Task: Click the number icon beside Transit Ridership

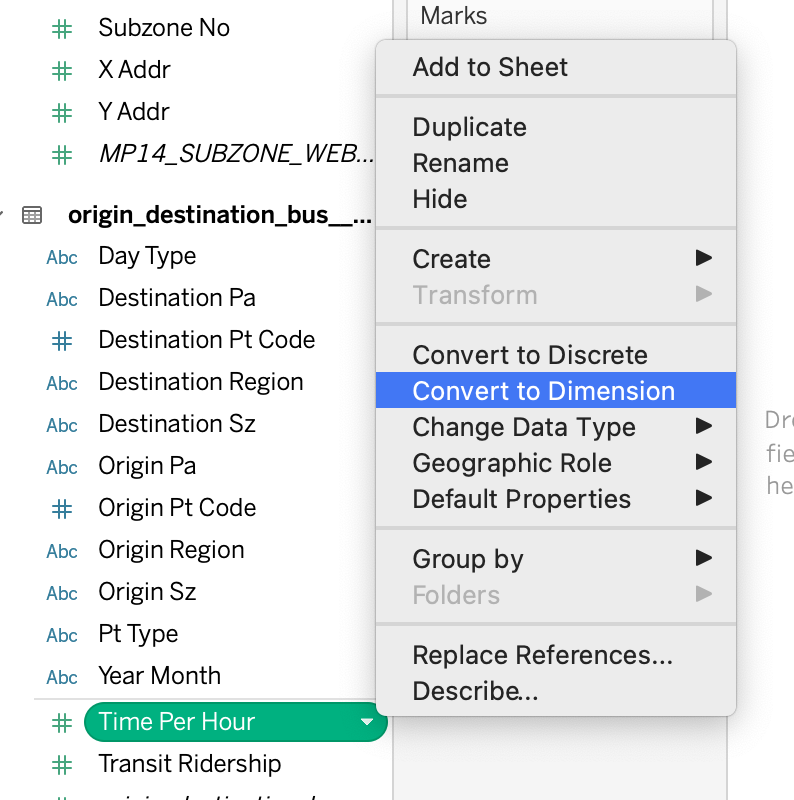Action: 62,765
